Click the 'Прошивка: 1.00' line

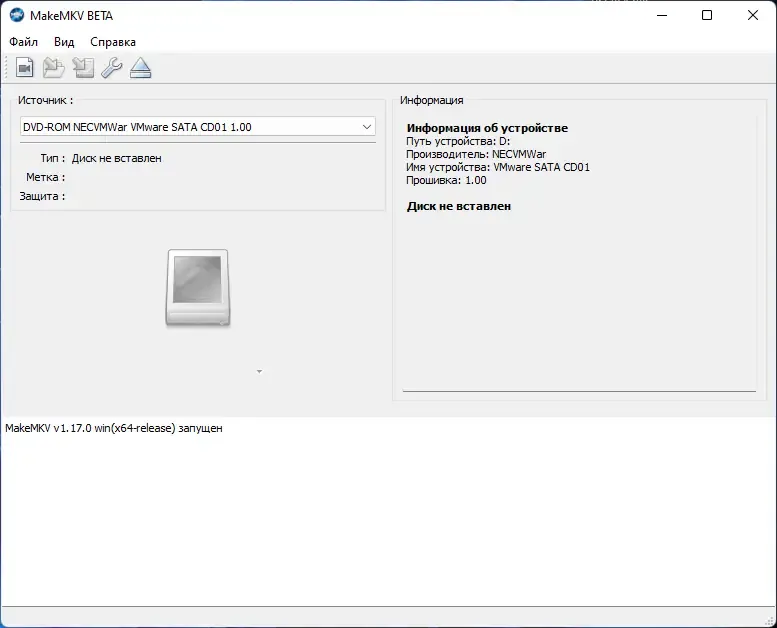click(x=446, y=180)
